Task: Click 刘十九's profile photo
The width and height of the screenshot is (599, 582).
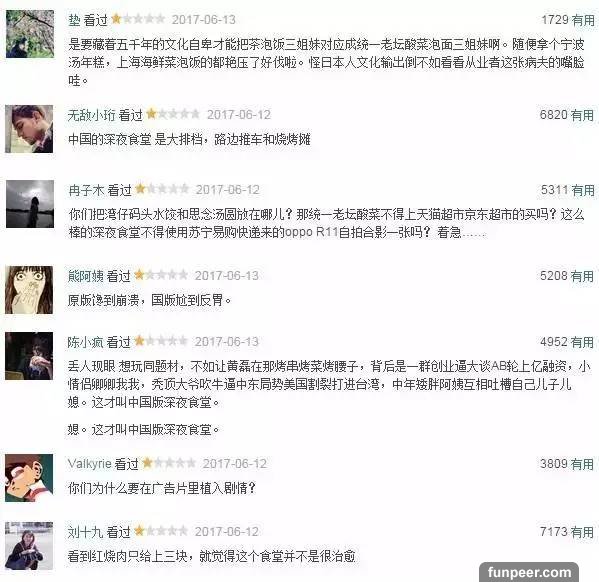Action: pos(29,546)
